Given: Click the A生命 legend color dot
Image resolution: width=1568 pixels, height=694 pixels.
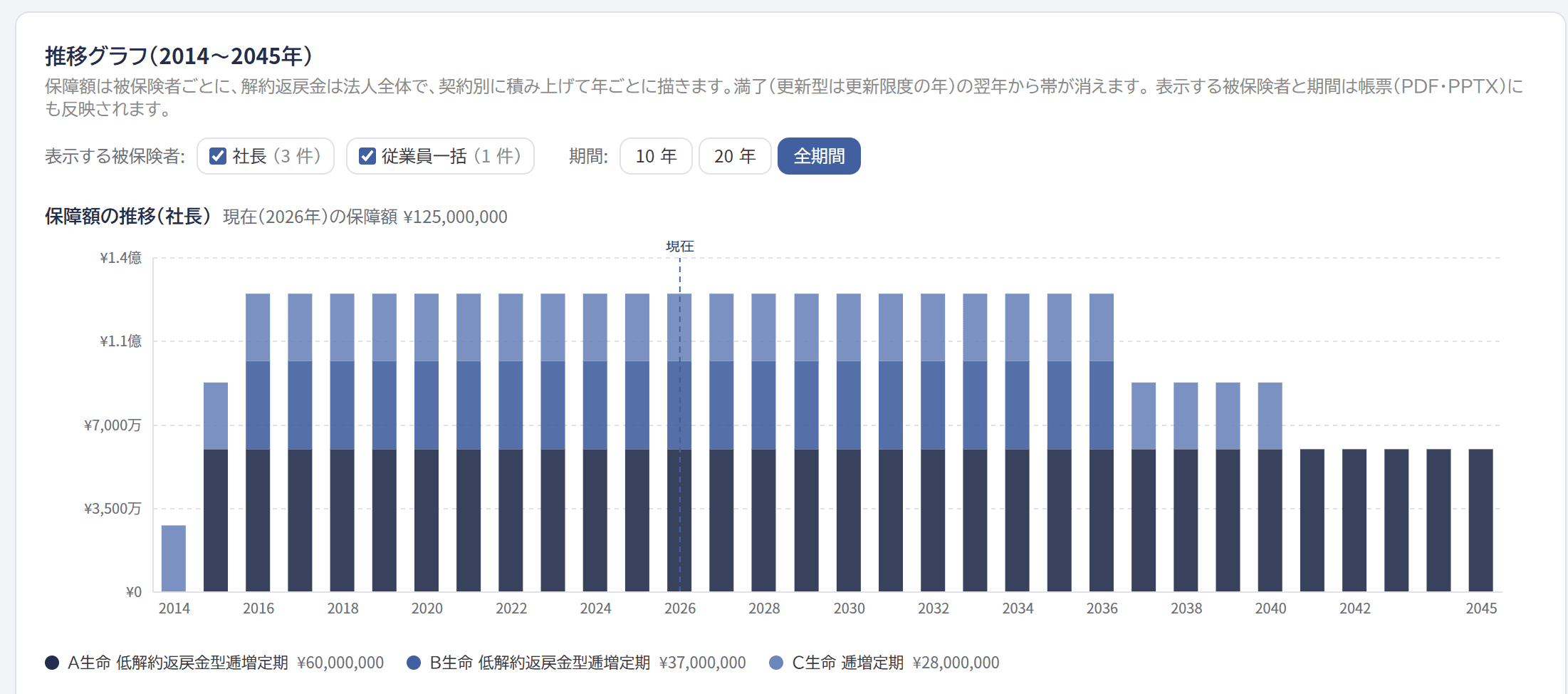Looking at the screenshot, I should point(52,663).
